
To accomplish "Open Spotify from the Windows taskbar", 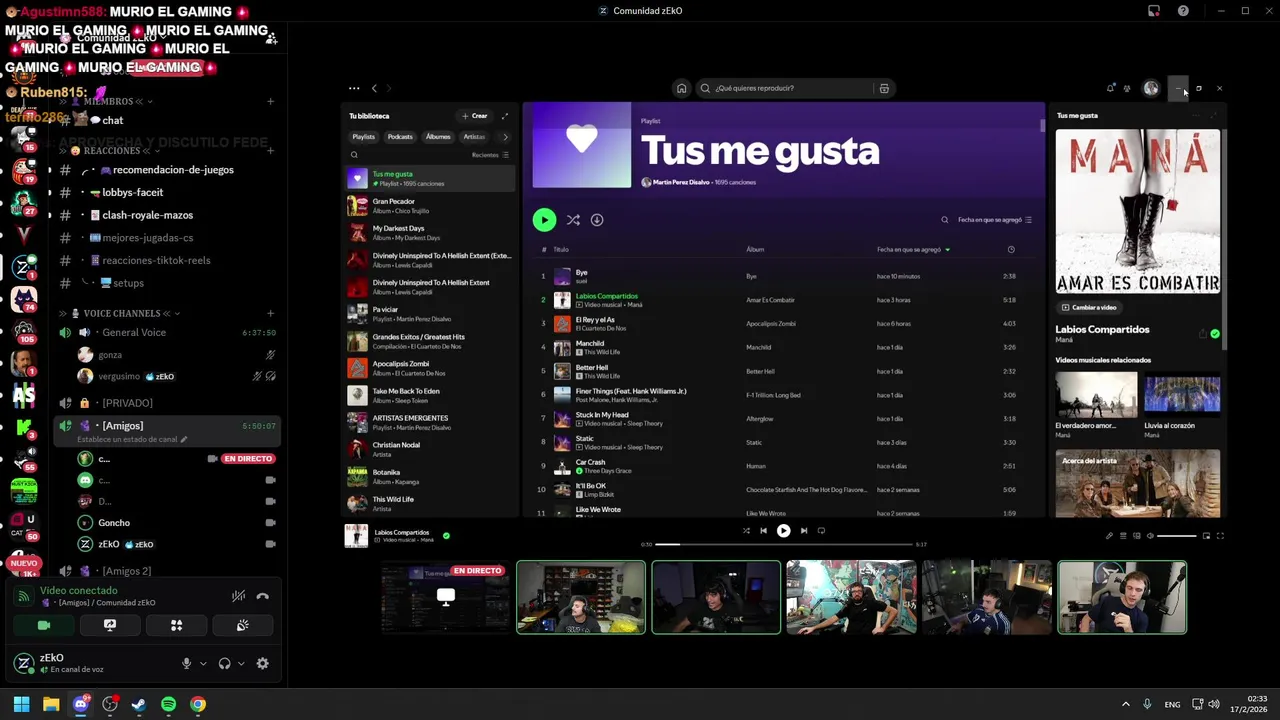I will (x=168, y=704).
